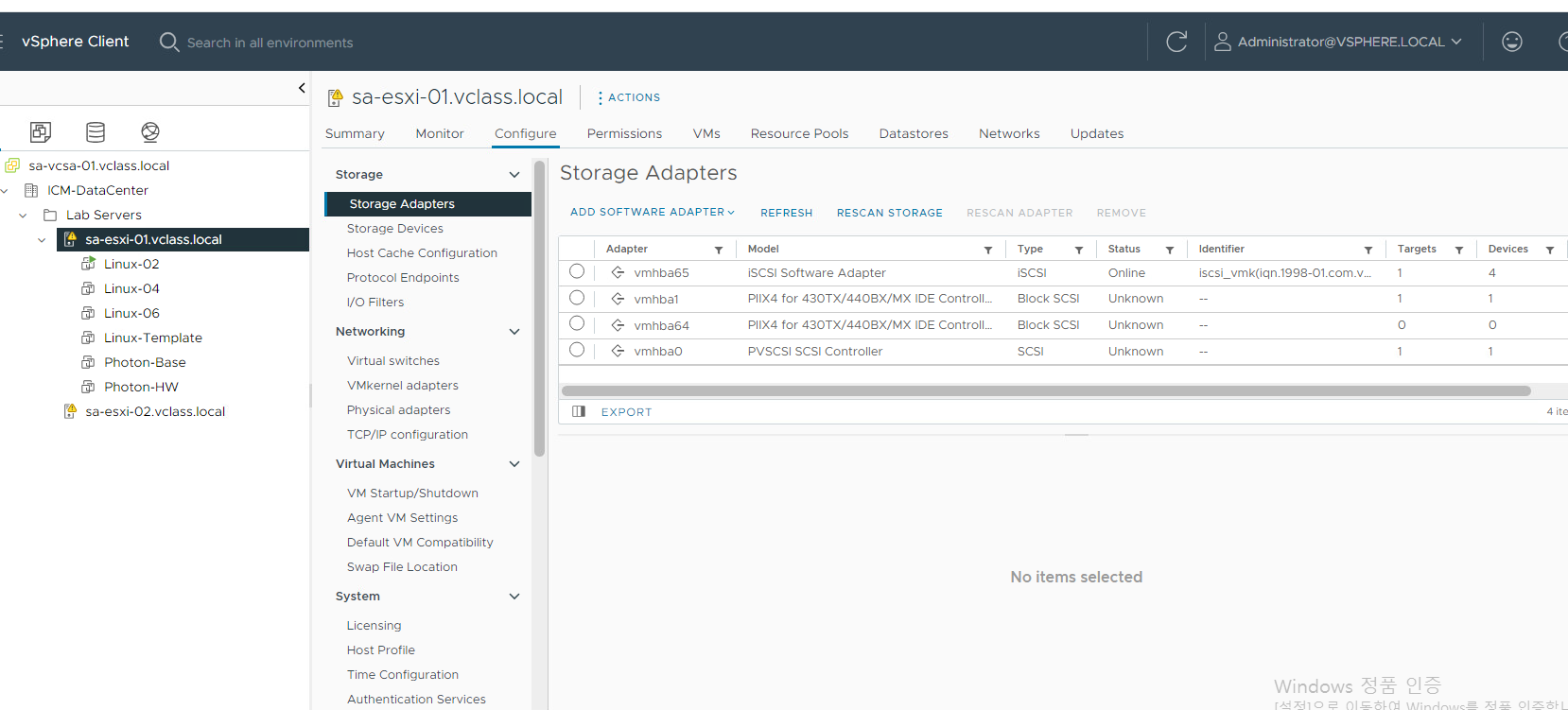The width and height of the screenshot is (1568, 710).
Task: Open the Administrator@VSPHERE.LOCAL user menu
Action: 1339,42
